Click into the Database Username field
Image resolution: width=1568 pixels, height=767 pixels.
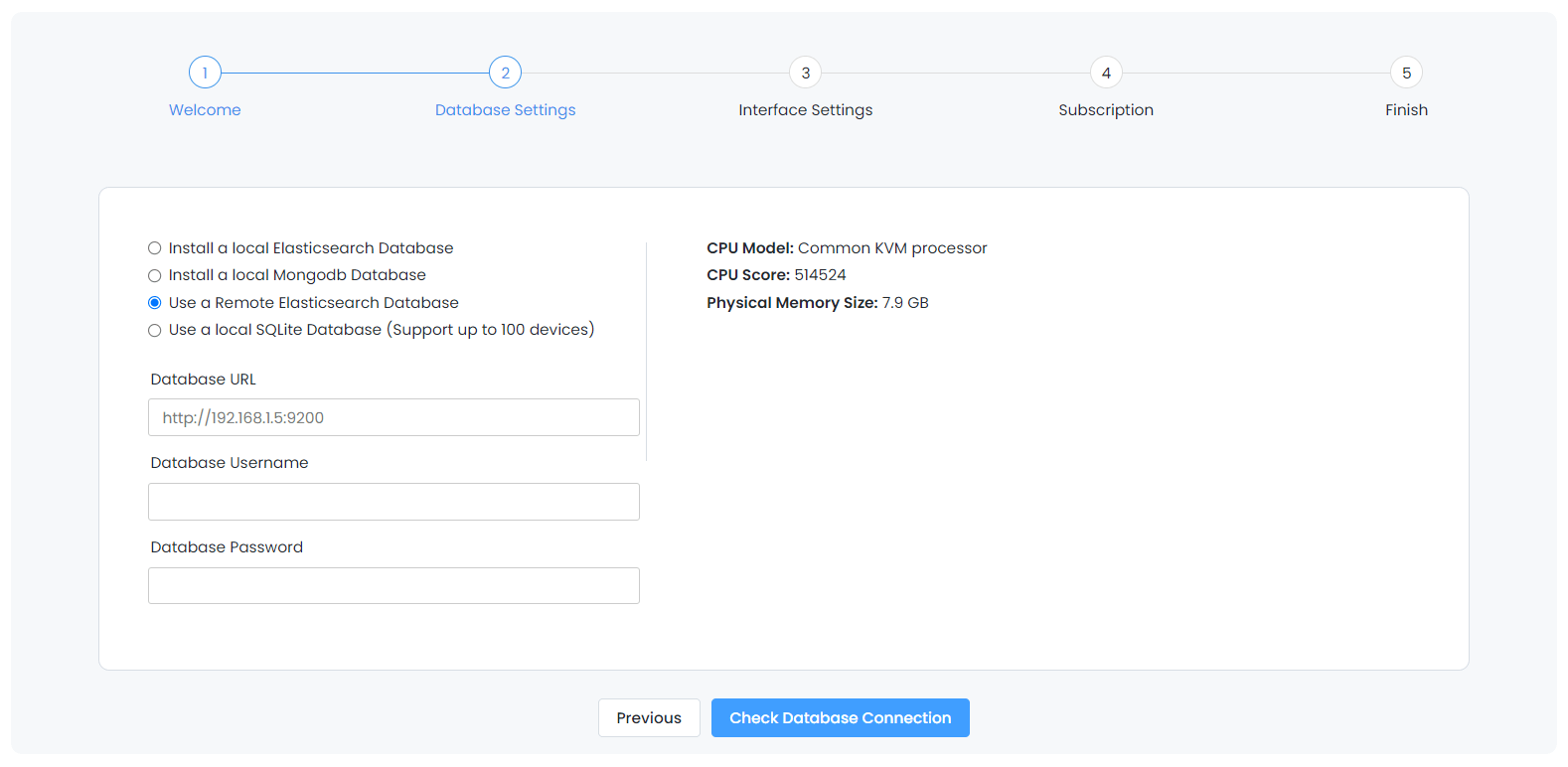coord(393,502)
